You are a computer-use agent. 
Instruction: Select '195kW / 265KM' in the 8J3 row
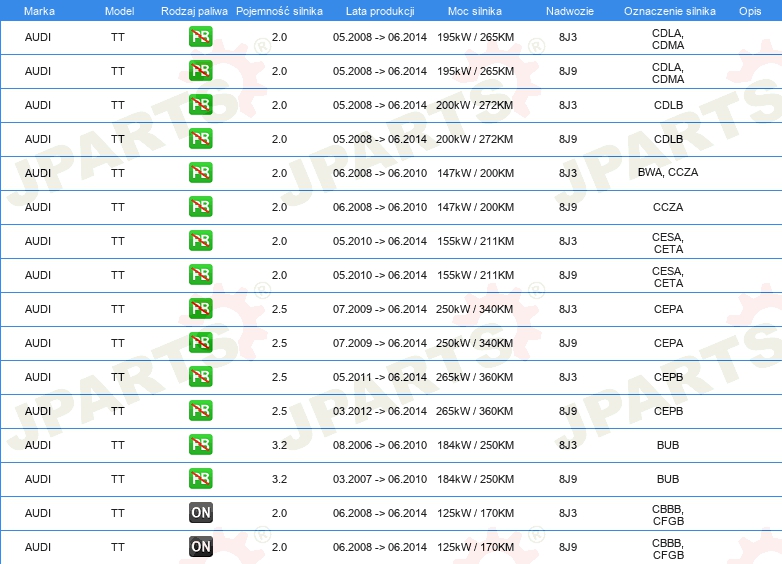[475, 37]
